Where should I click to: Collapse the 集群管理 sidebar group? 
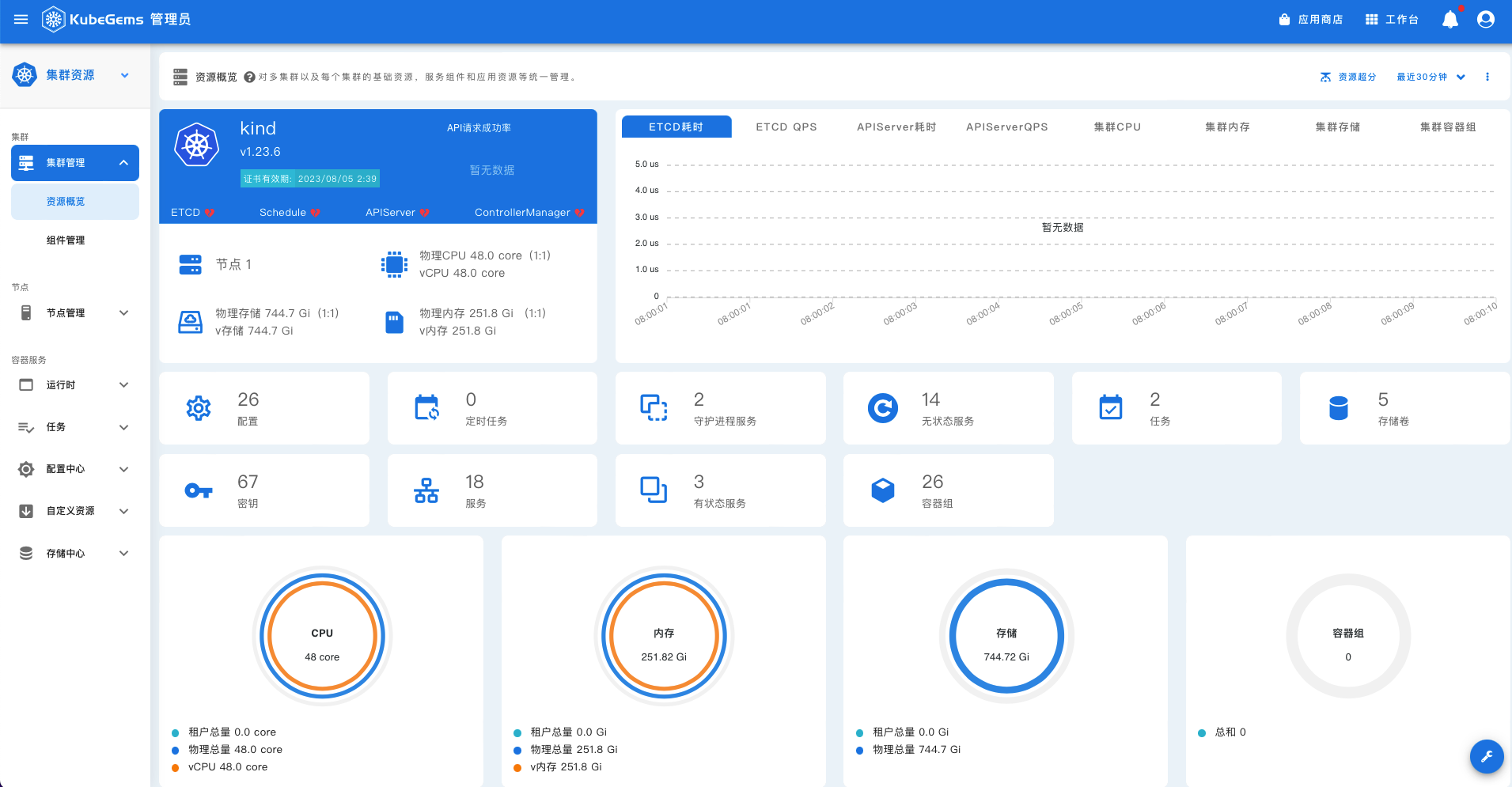pyautogui.click(x=75, y=163)
